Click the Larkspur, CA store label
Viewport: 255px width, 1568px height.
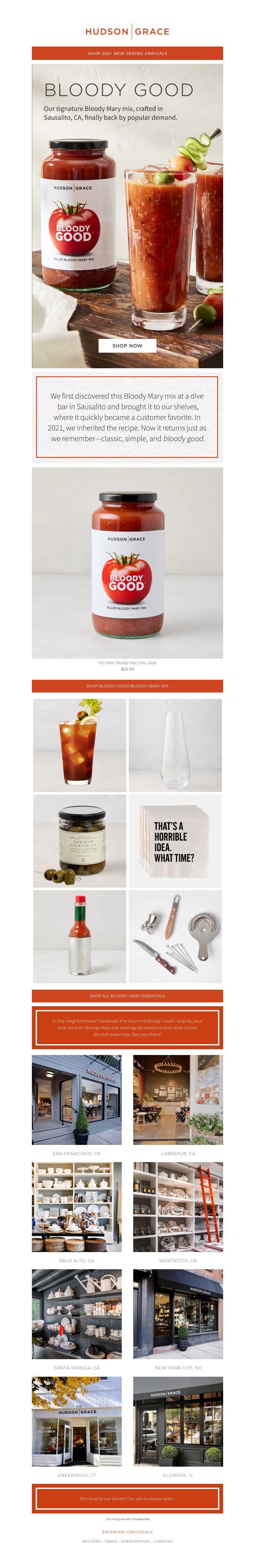pos(178,1154)
